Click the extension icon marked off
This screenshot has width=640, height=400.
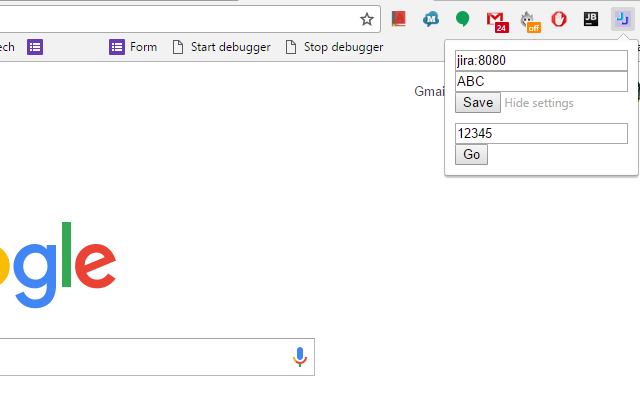[530, 22]
